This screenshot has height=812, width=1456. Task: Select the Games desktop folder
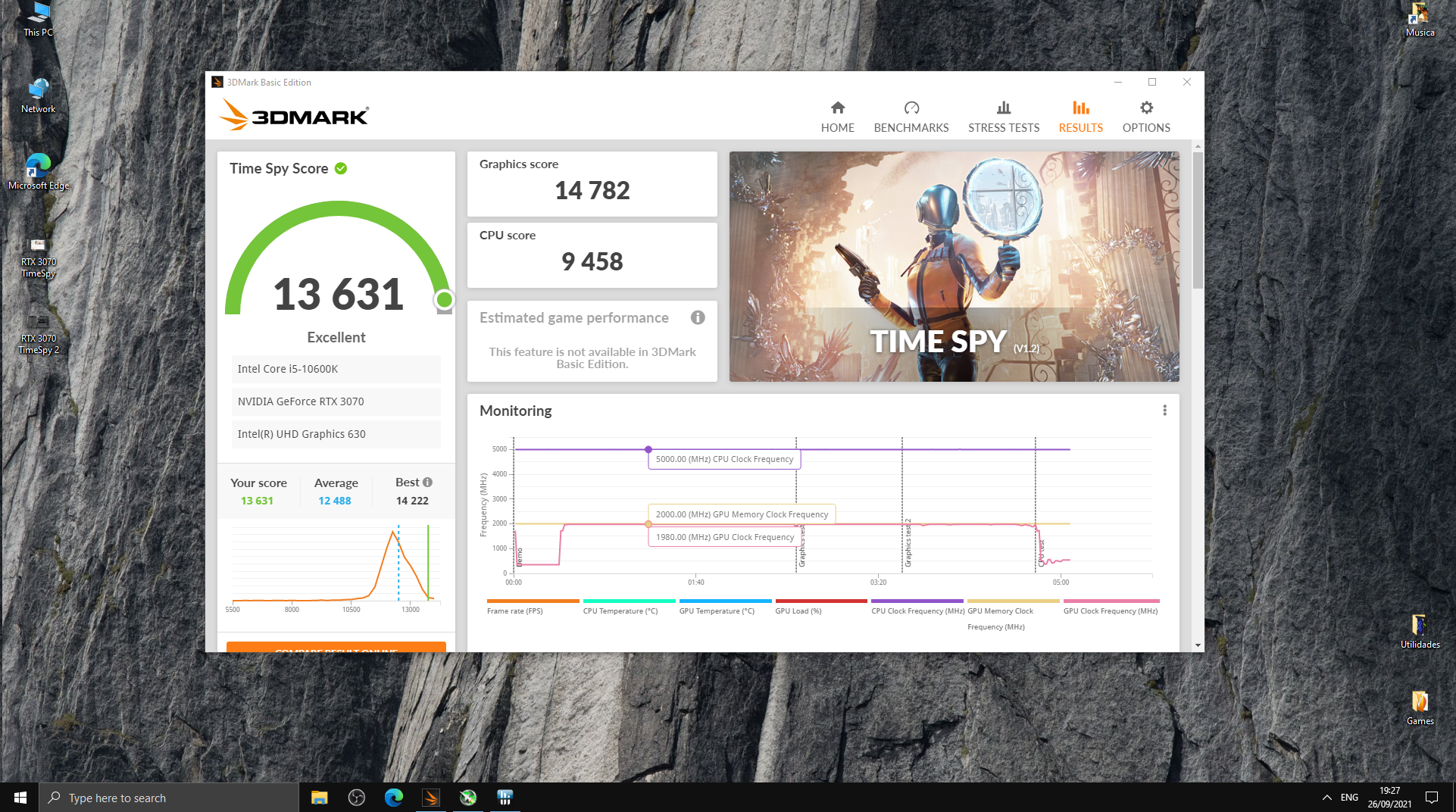pos(1420,708)
